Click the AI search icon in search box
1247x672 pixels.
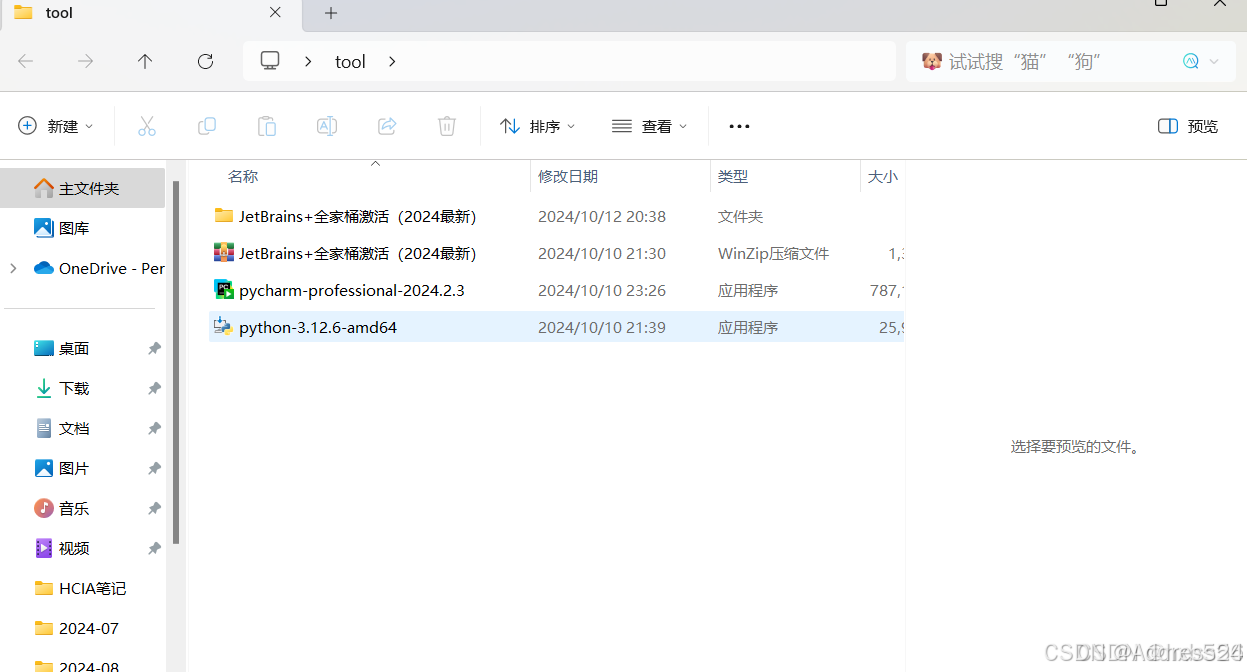[x=1191, y=61]
